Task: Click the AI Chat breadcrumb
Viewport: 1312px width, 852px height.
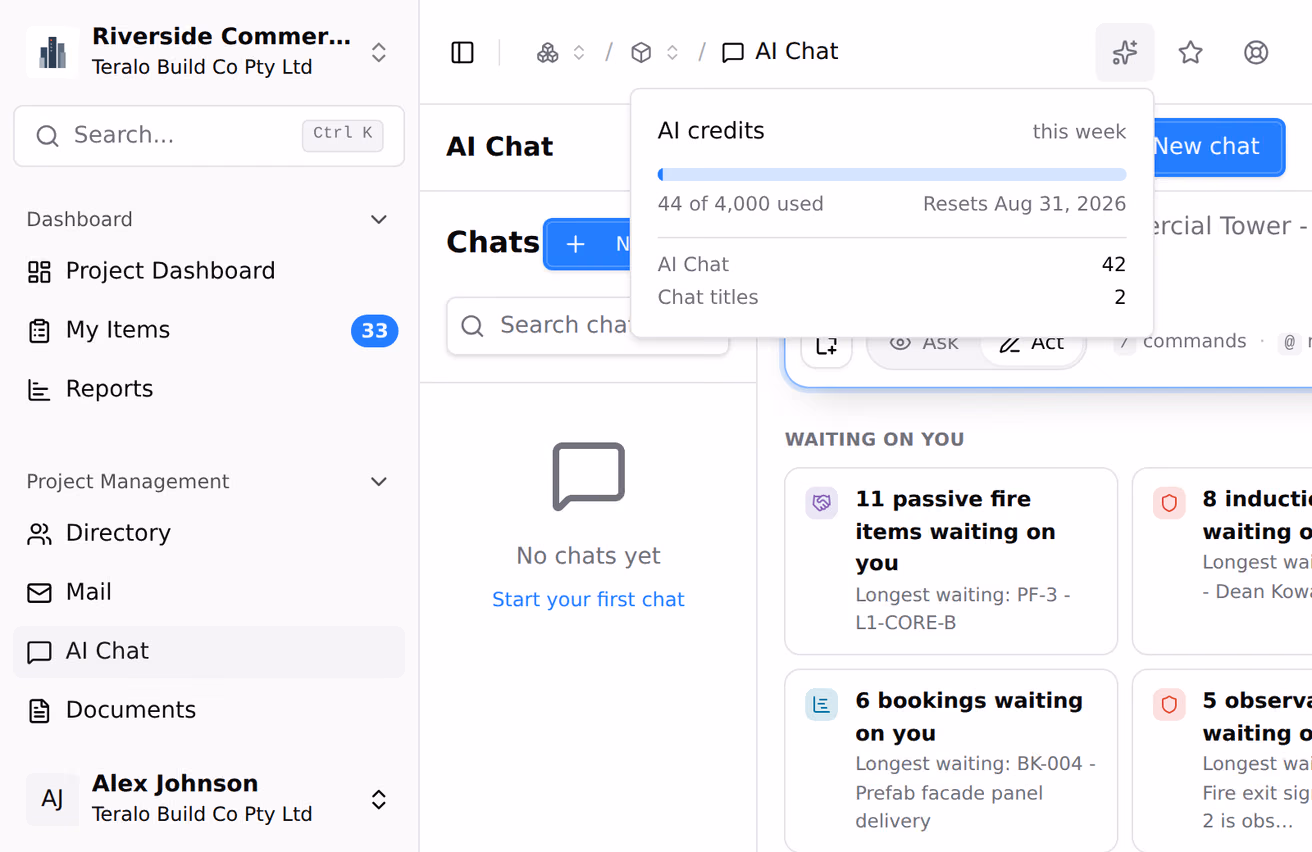Action: tap(780, 52)
